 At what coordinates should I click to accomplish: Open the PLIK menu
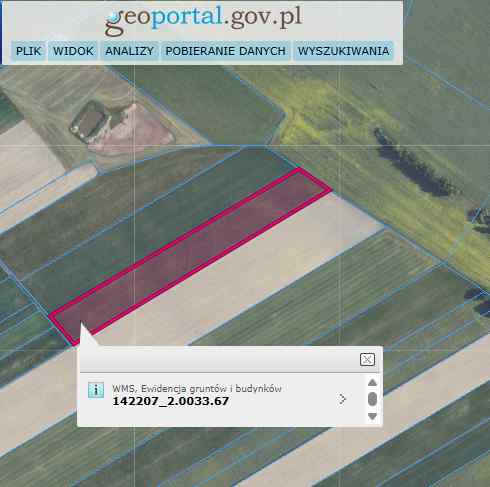[x=28, y=51]
